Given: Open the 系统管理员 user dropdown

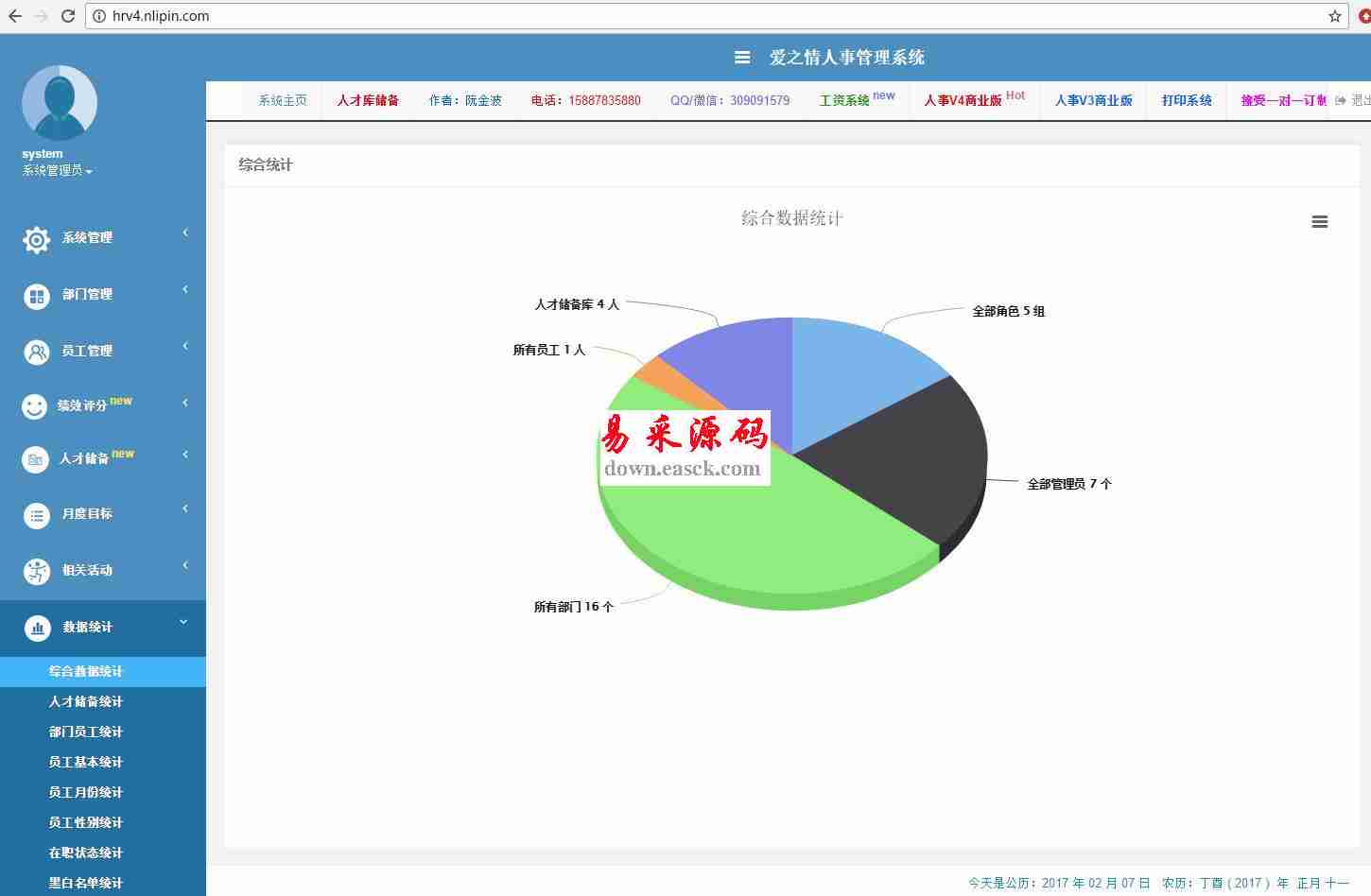Looking at the screenshot, I should click(57, 171).
